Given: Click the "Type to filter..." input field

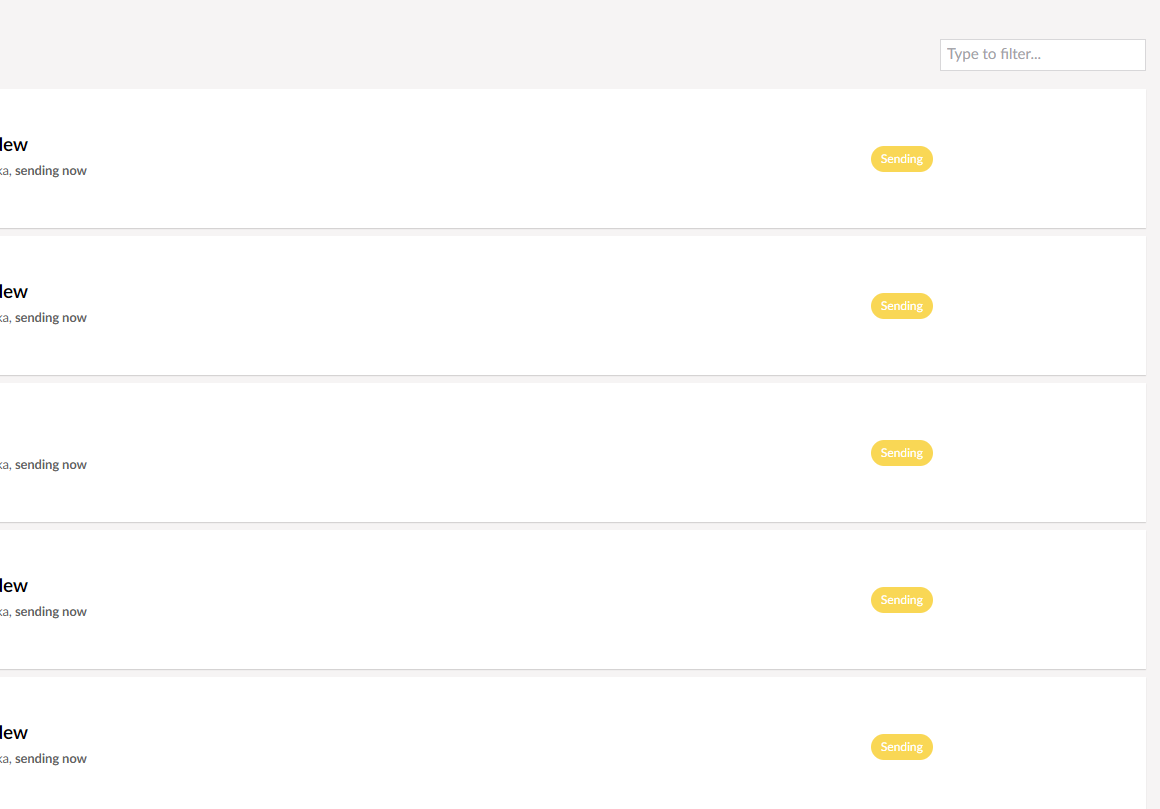Looking at the screenshot, I should click(1042, 55).
